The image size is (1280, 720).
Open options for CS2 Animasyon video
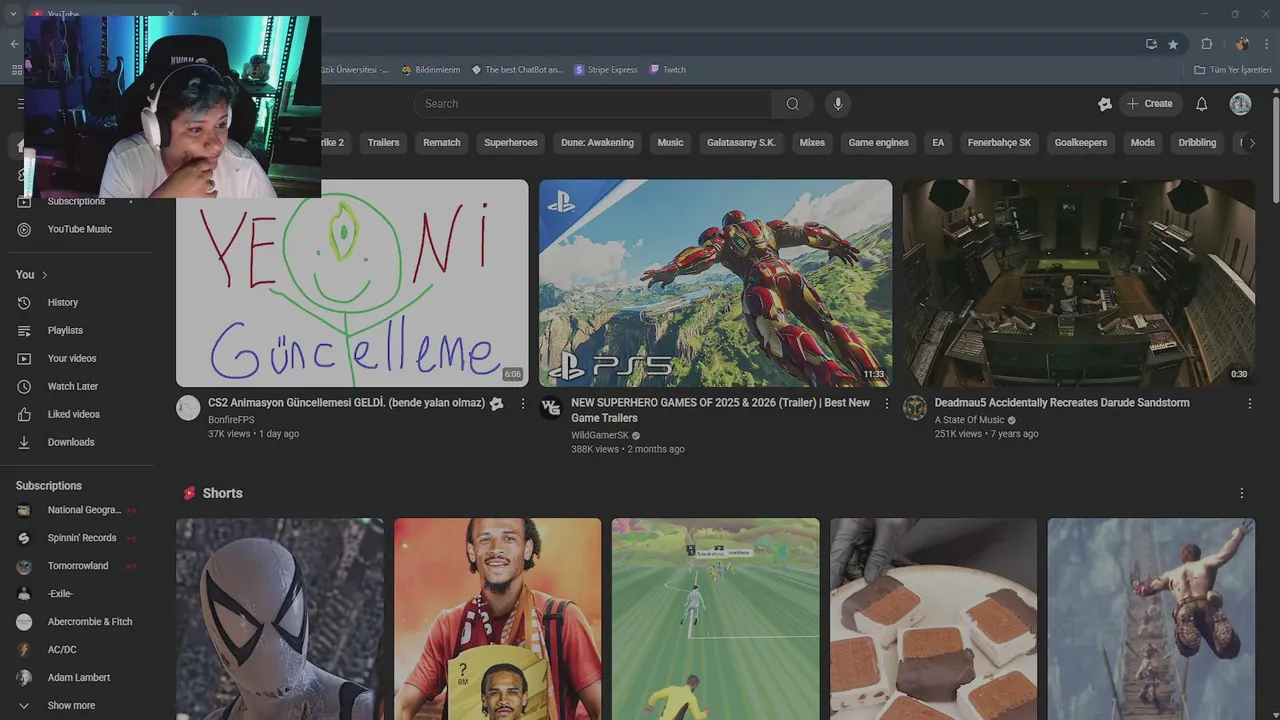click(522, 404)
